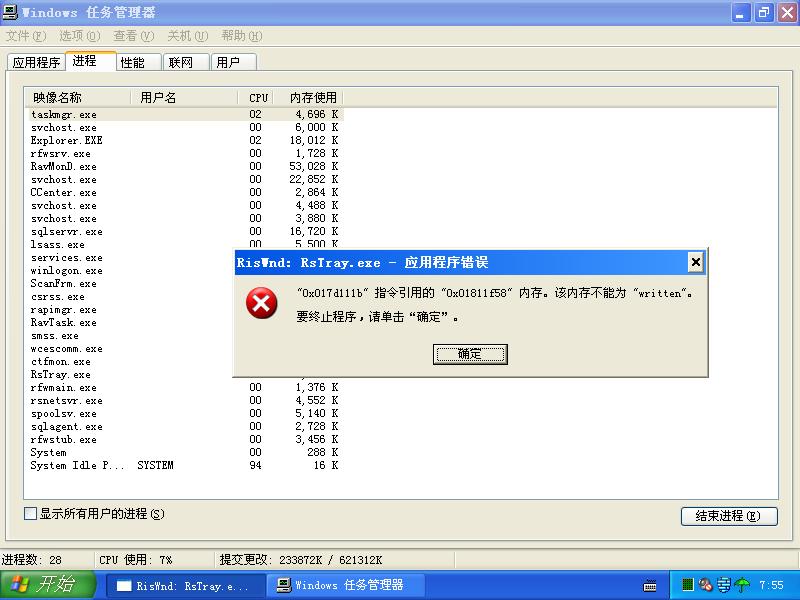Click the 进程数: 28 status bar entry
This screenshot has width=800, height=600.
pos(32,560)
